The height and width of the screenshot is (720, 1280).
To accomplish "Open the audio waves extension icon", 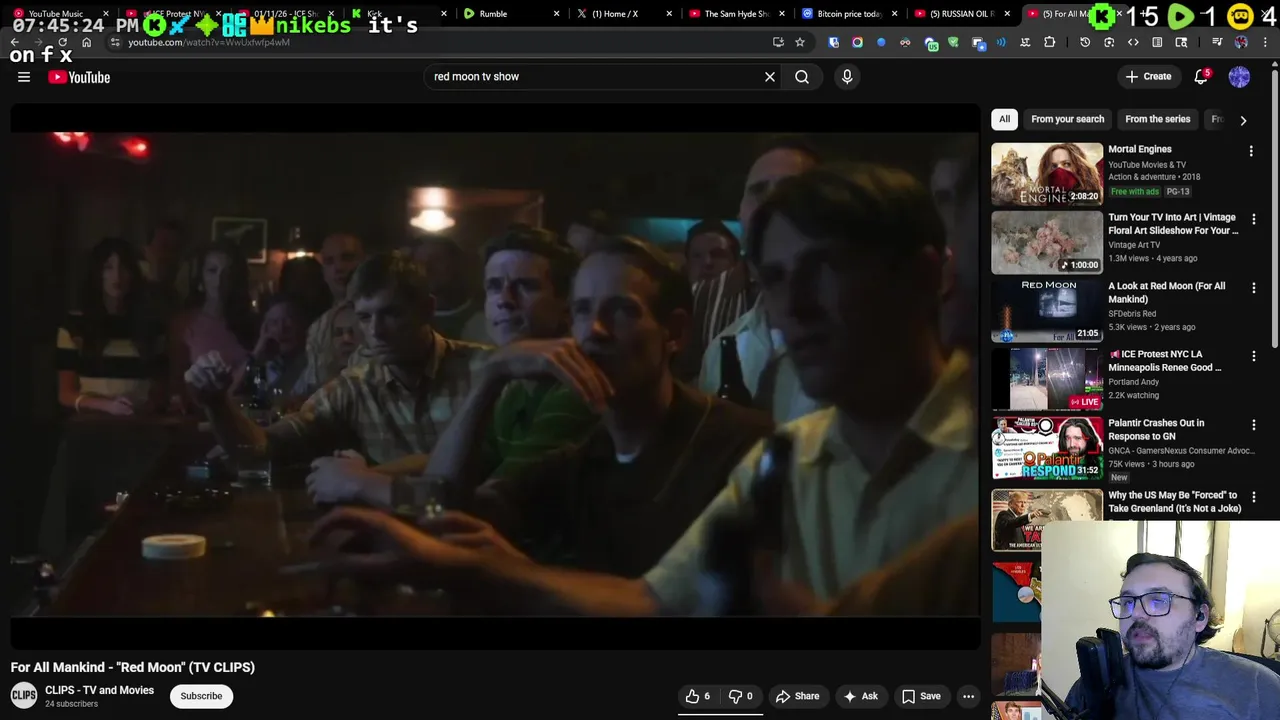I will [x=1001, y=42].
